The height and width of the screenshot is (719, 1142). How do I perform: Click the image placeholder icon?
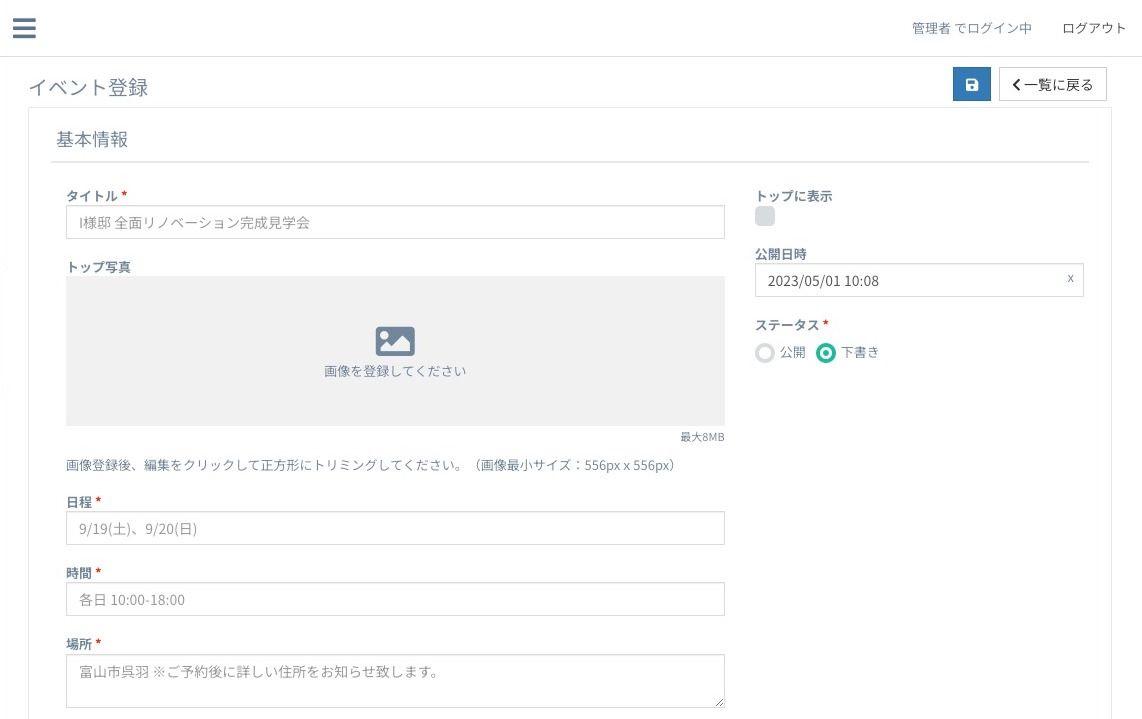point(395,341)
